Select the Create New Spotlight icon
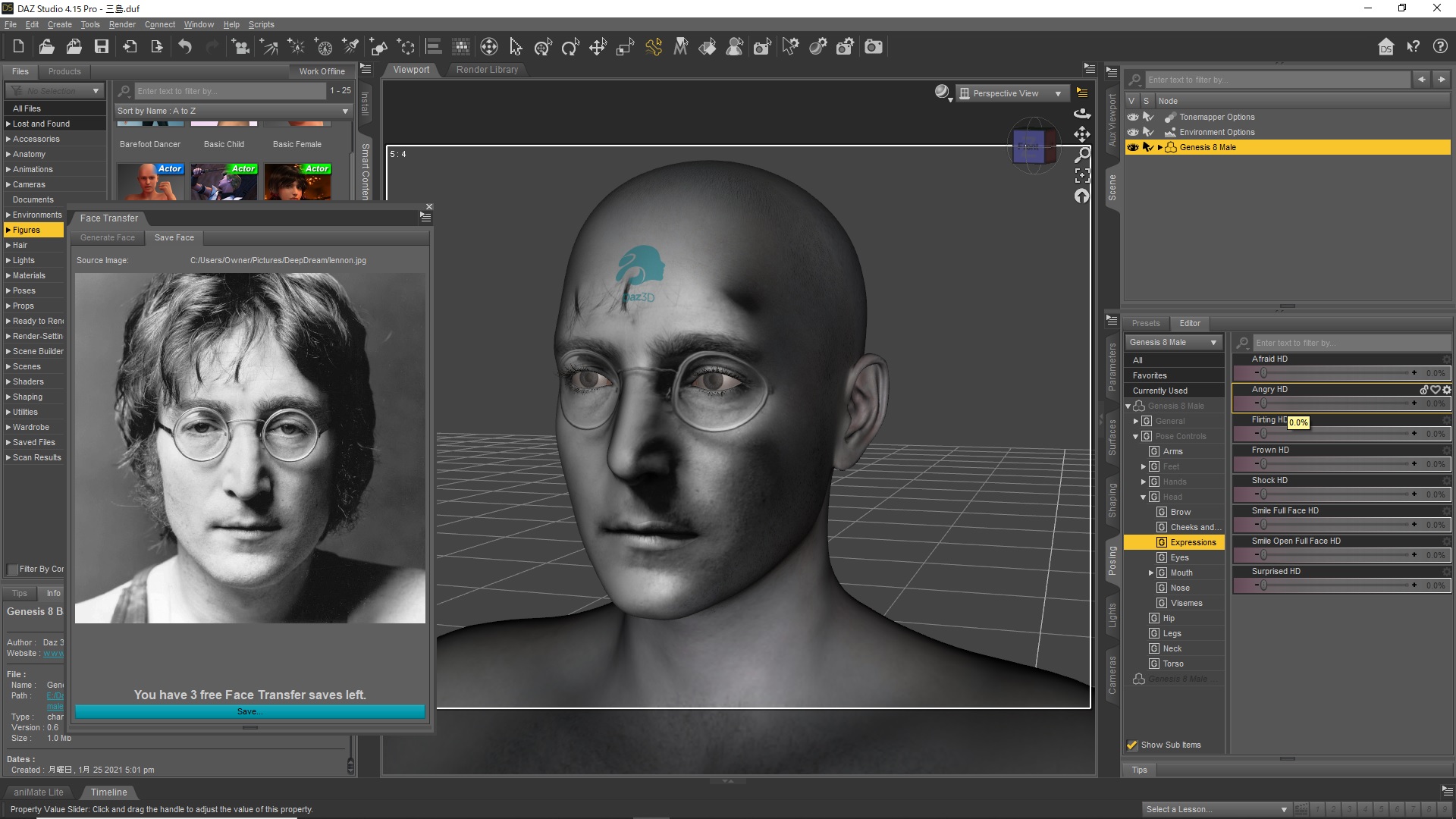The width and height of the screenshot is (1456, 819). 350,46
